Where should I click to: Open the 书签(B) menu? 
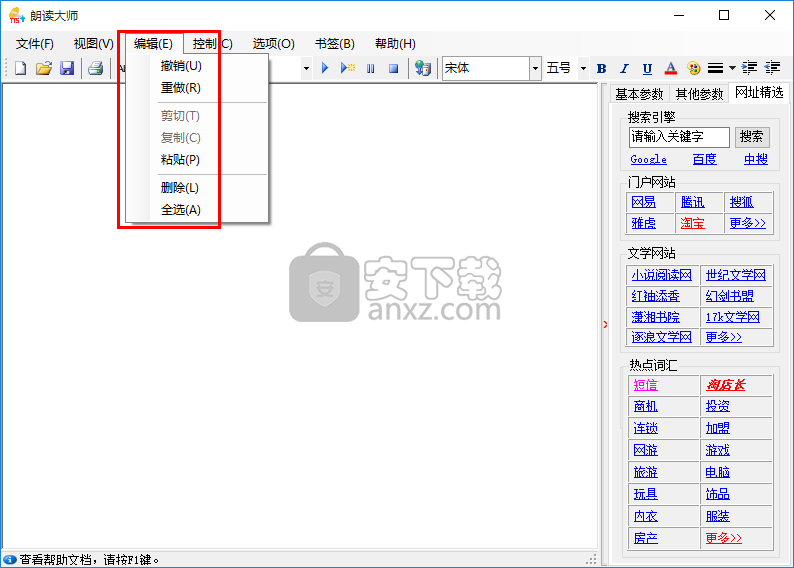pos(335,44)
